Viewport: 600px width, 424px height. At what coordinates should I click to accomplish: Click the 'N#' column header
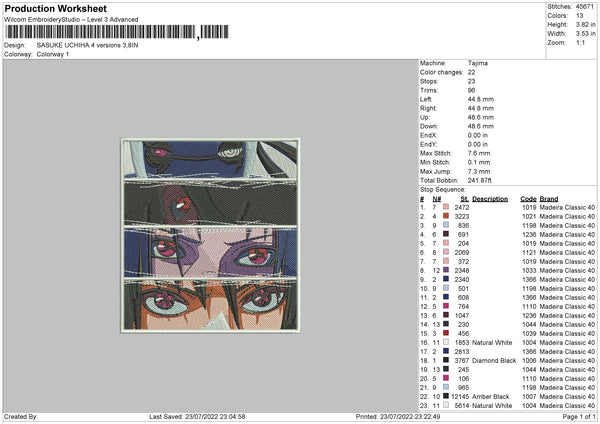click(437, 199)
